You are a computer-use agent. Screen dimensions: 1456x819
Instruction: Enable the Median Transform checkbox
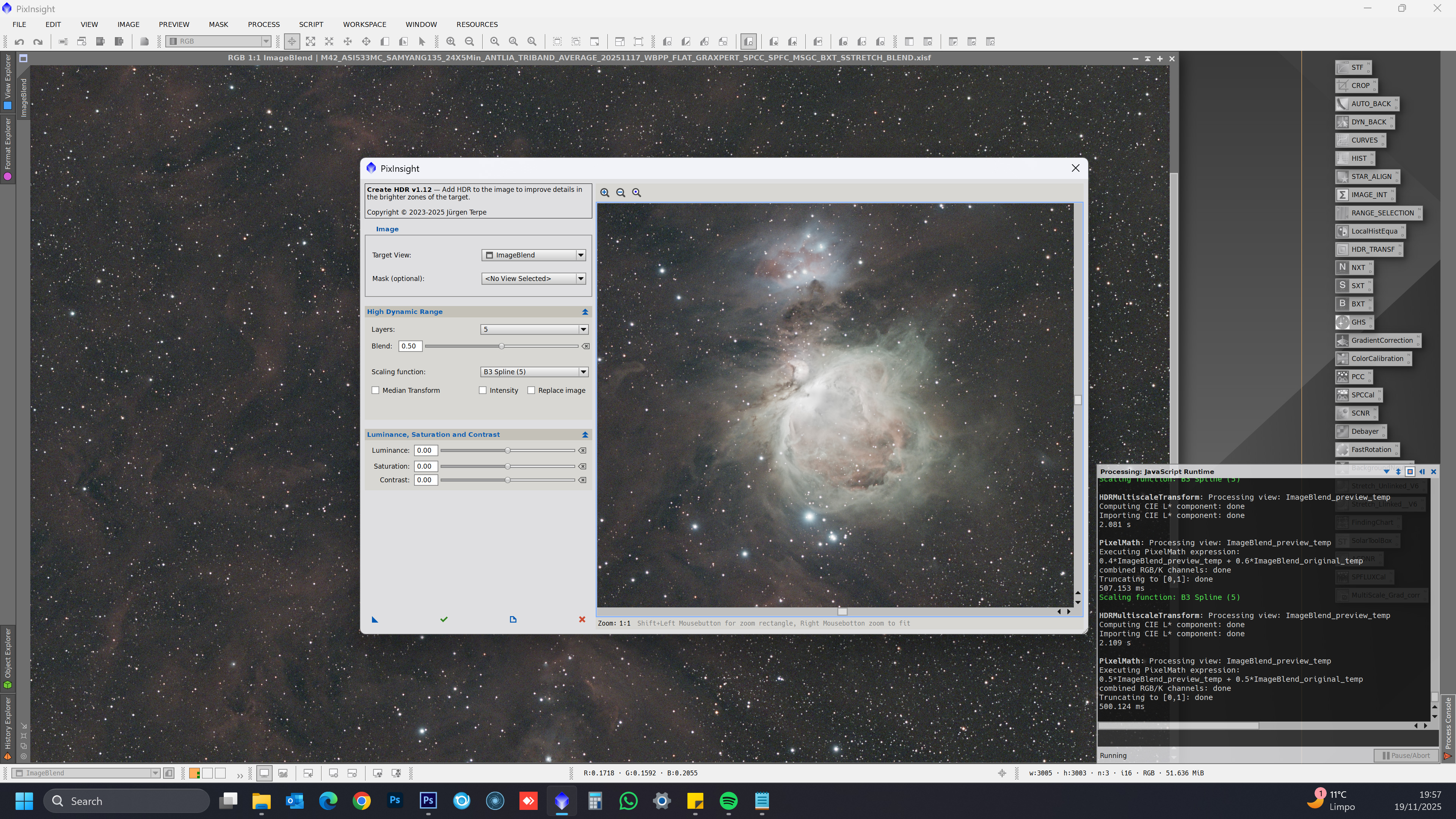375,391
